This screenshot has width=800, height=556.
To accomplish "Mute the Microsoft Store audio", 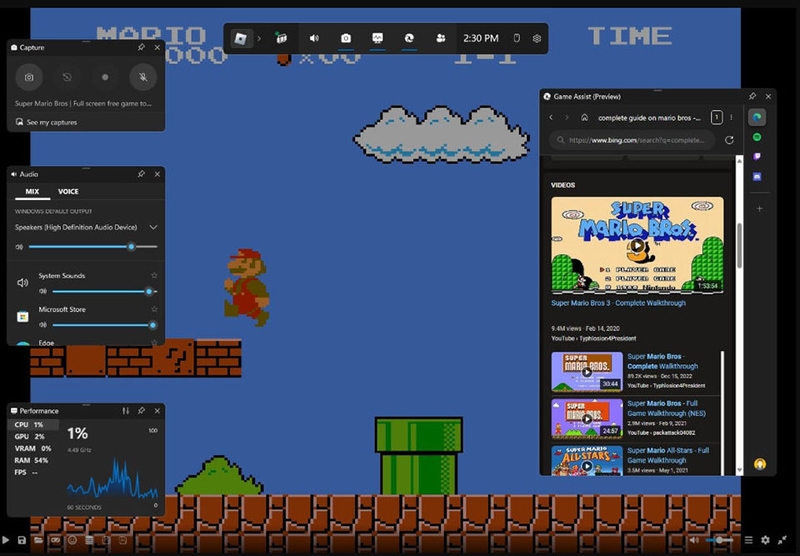I will [x=43, y=325].
